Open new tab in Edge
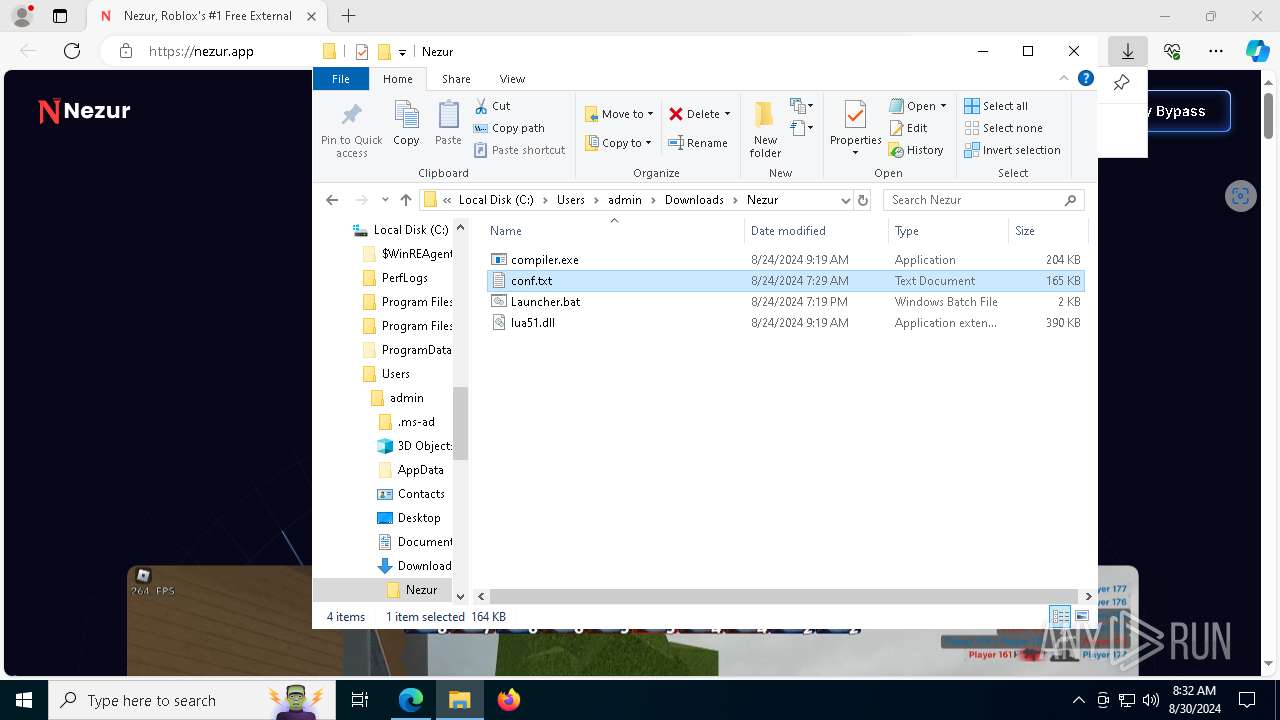Viewport: 1280px width, 720px height. [x=348, y=16]
